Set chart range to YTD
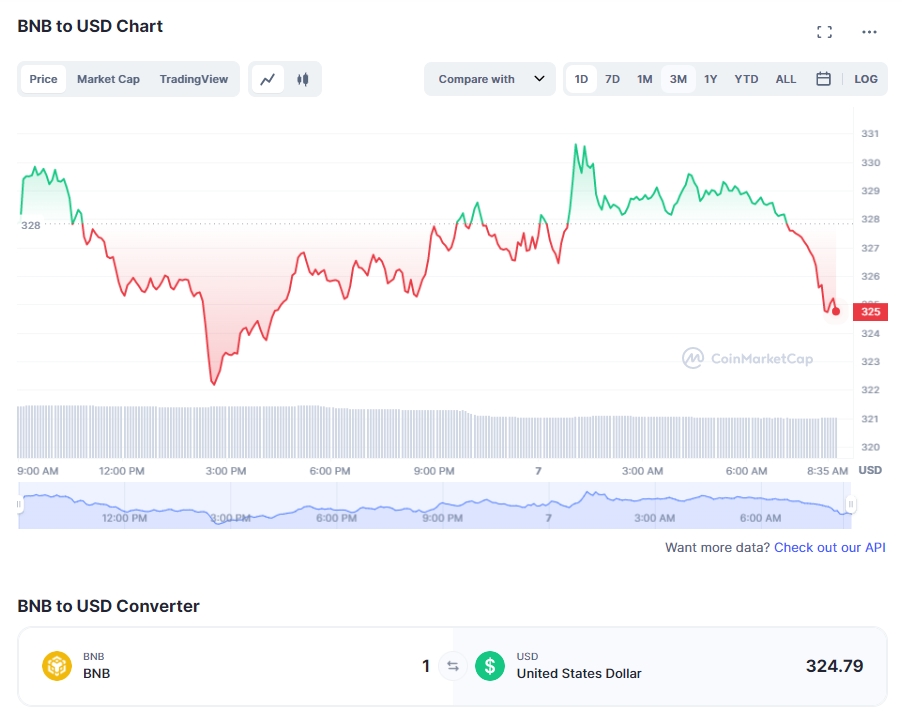Image resolution: width=902 pixels, height=716 pixels. (746, 79)
